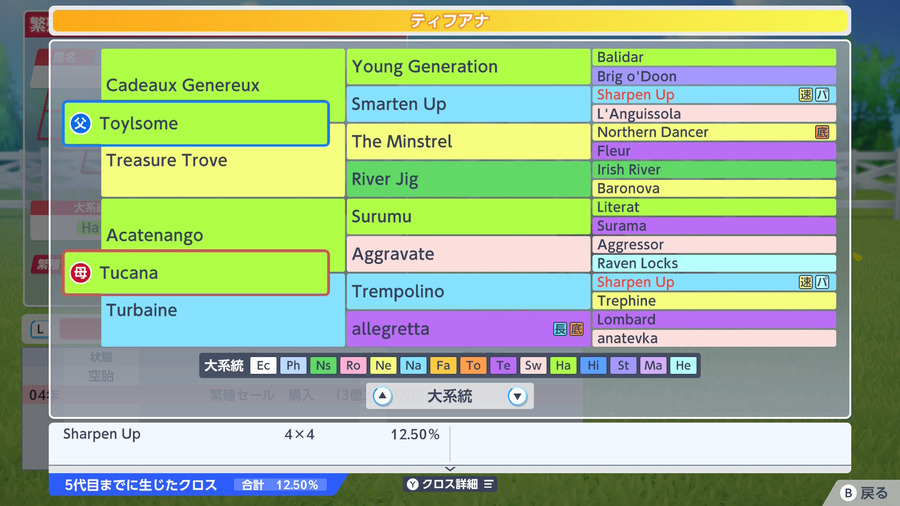
Task: Select Fleur in fourth generation
Action: [x=714, y=151]
